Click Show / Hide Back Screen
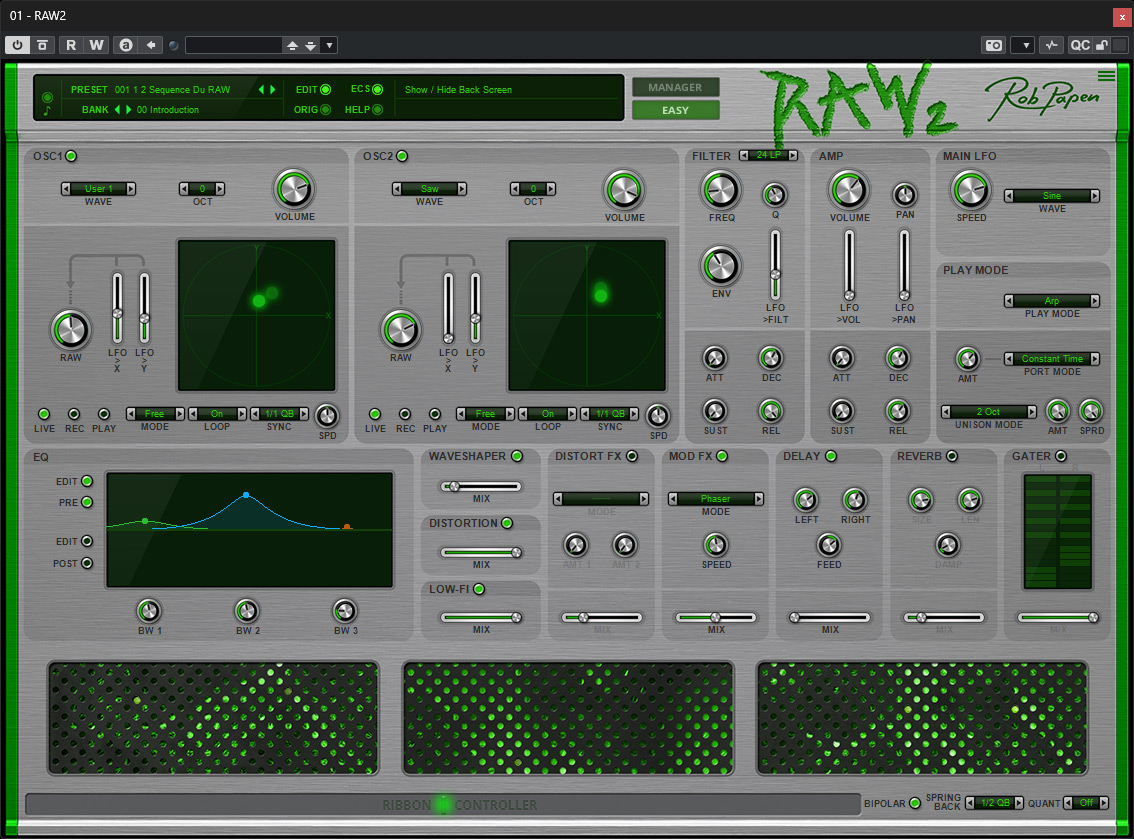This screenshot has height=839, width=1134. (x=459, y=90)
